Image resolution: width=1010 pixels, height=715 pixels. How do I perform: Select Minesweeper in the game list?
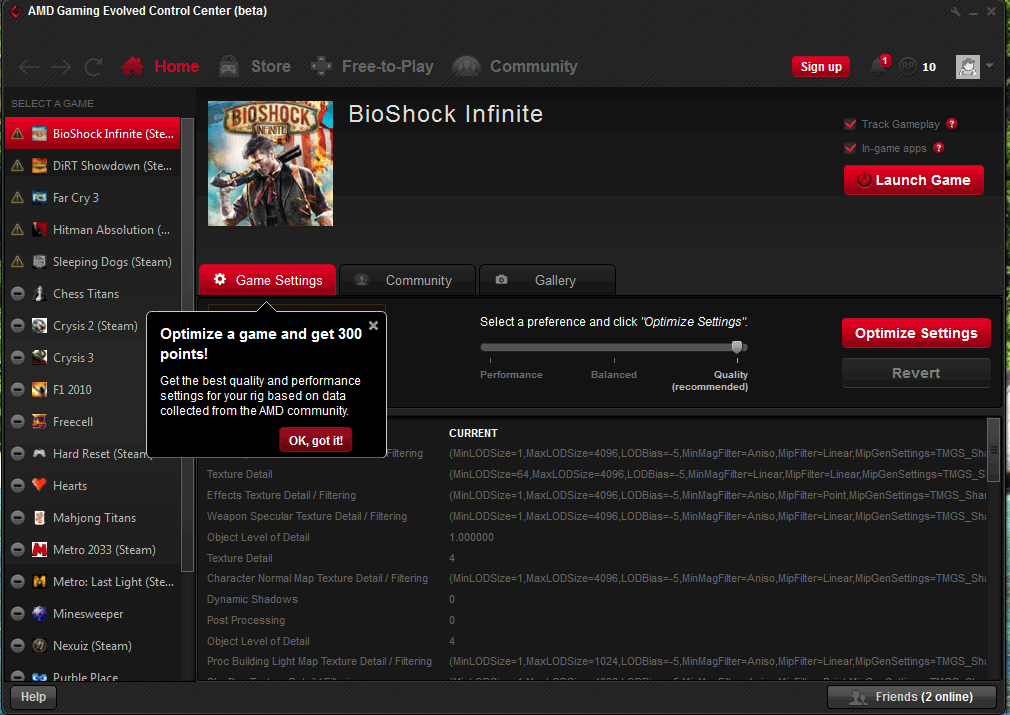(93, 613)
